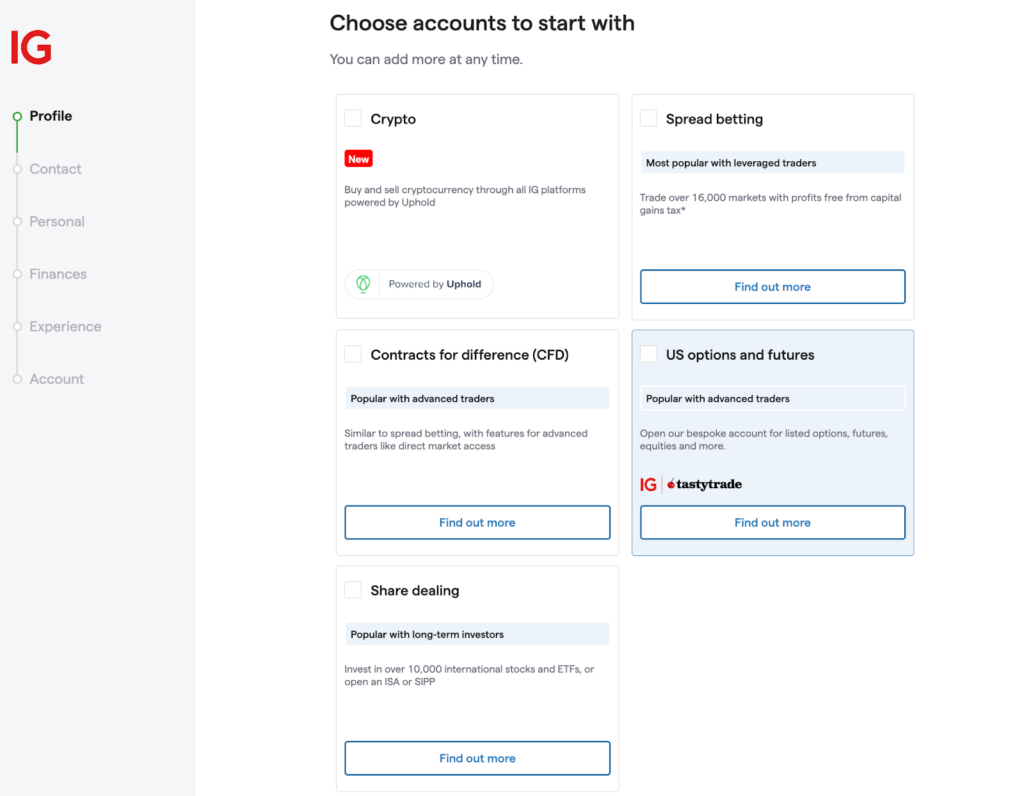Open the Experience step in sidebar
The height and width of the screenshot is (796, 1024).
(x=65, y=327)
